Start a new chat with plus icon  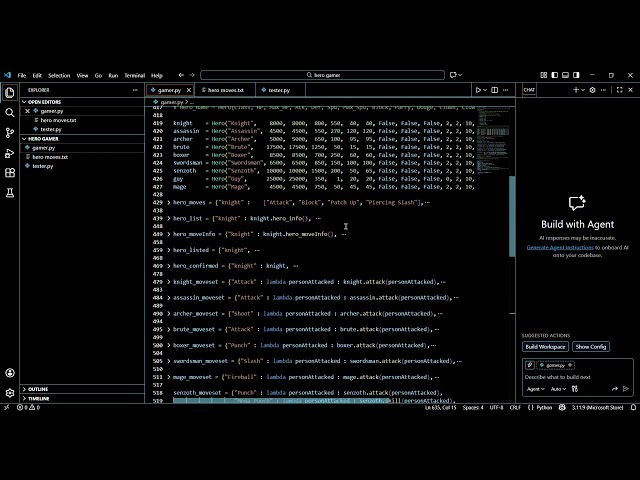click(x=576, y=90)
